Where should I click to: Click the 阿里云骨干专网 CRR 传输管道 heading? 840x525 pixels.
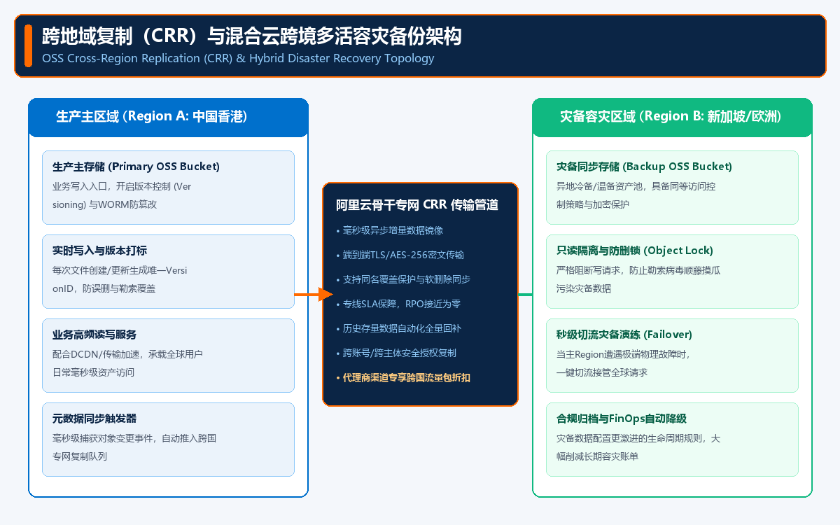click(417, 205)
